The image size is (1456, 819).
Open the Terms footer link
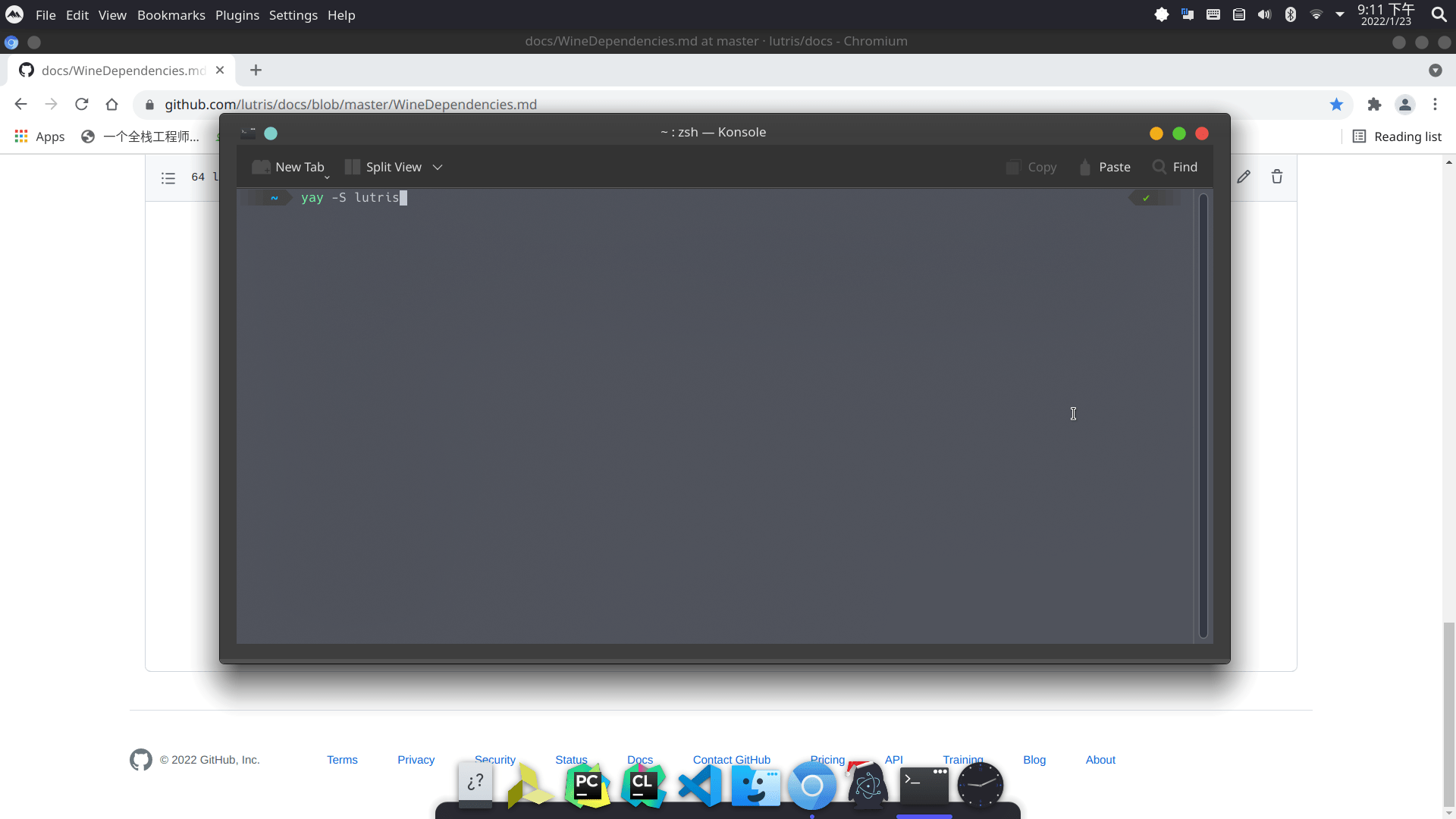342,760
